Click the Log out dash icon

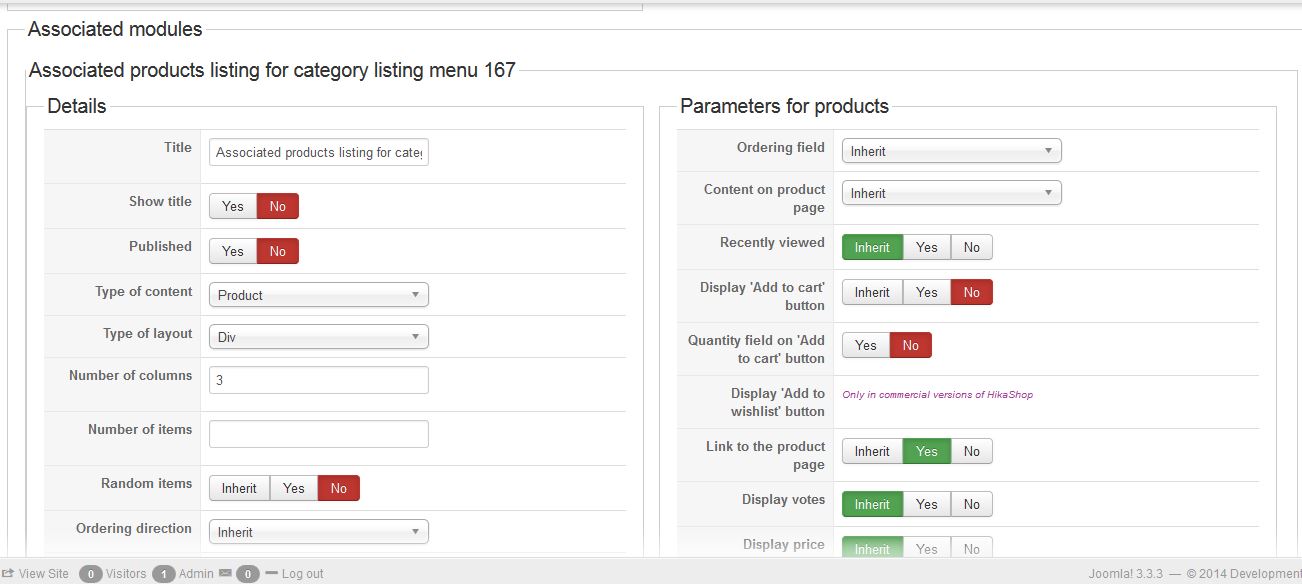270,574
